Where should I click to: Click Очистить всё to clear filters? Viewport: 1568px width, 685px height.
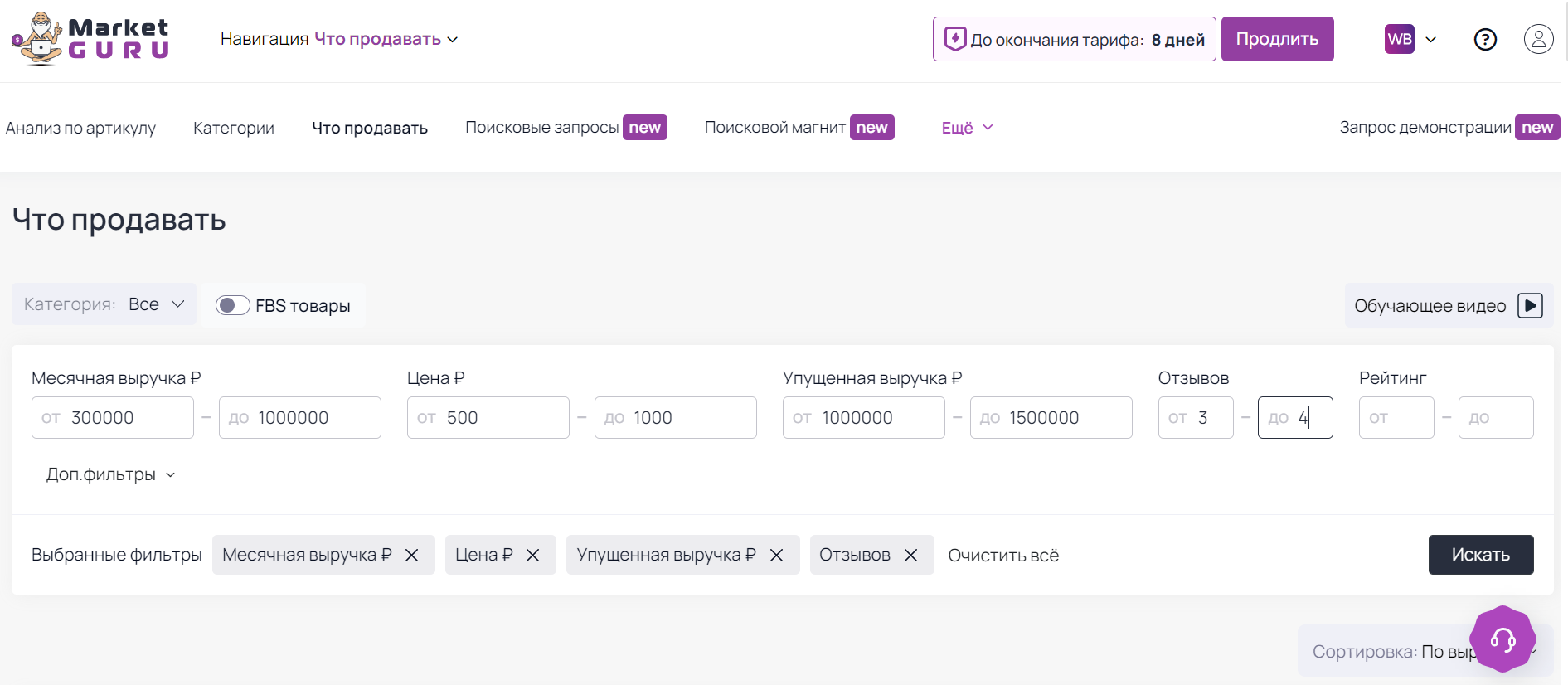click(1003, 556)
